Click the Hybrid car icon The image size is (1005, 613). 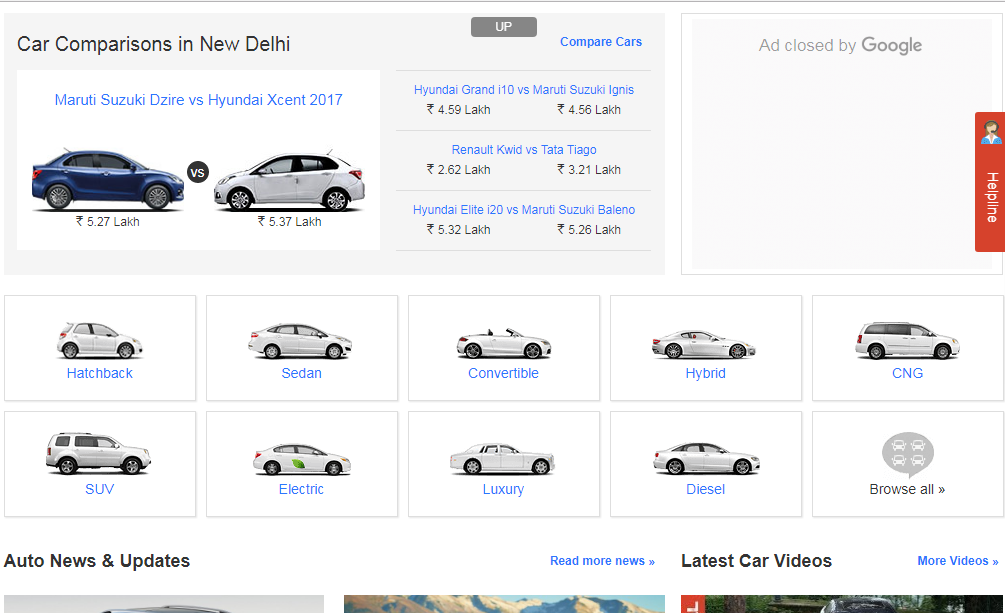coord(704,344)
